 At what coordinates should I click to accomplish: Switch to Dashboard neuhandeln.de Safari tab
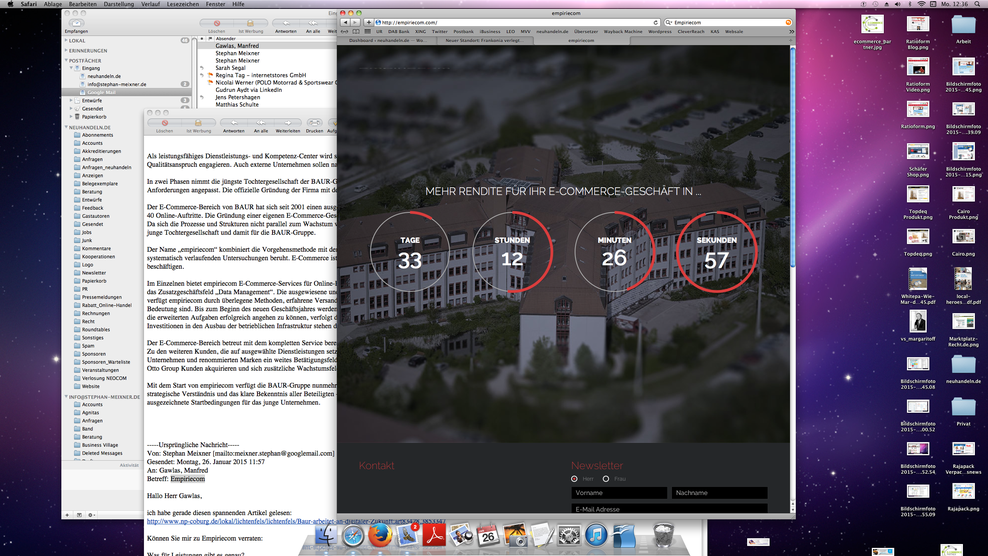point(387,40)
